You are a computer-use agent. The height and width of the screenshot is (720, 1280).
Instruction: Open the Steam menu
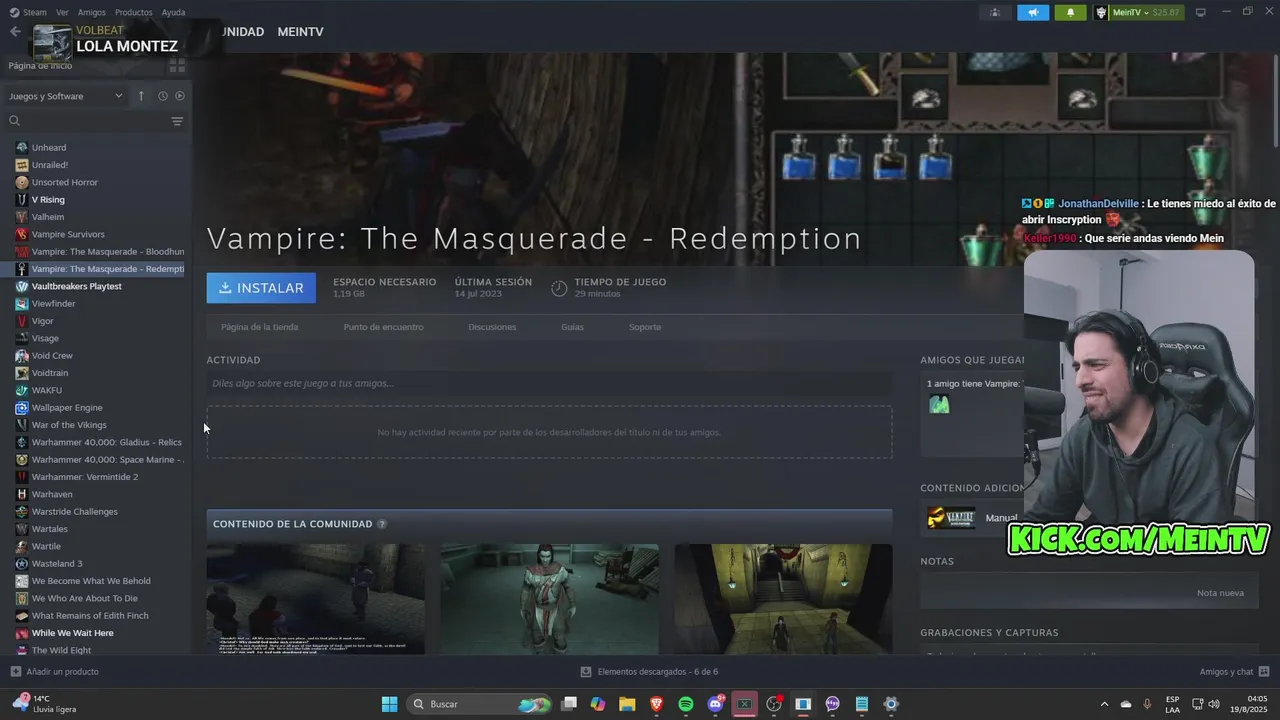click(28, 12)
